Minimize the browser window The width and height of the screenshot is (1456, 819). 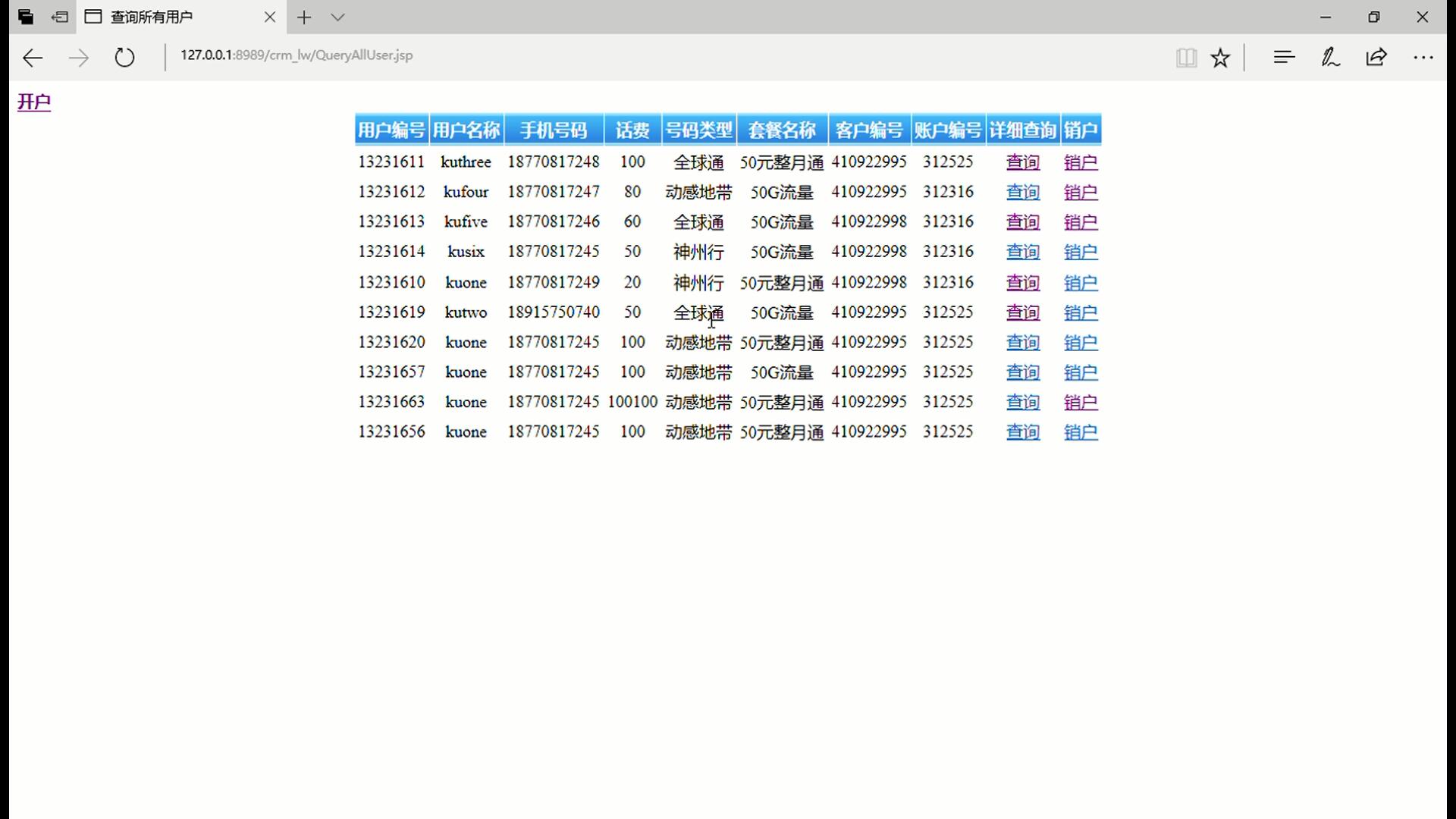(1326, 17)
